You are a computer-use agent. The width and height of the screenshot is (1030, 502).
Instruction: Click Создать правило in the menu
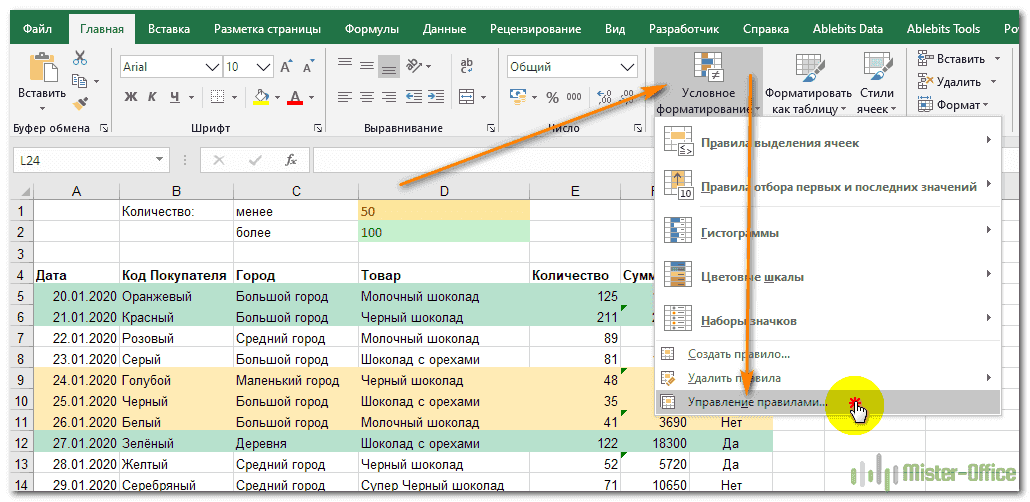pyautogui.click(x=738, y=354)
